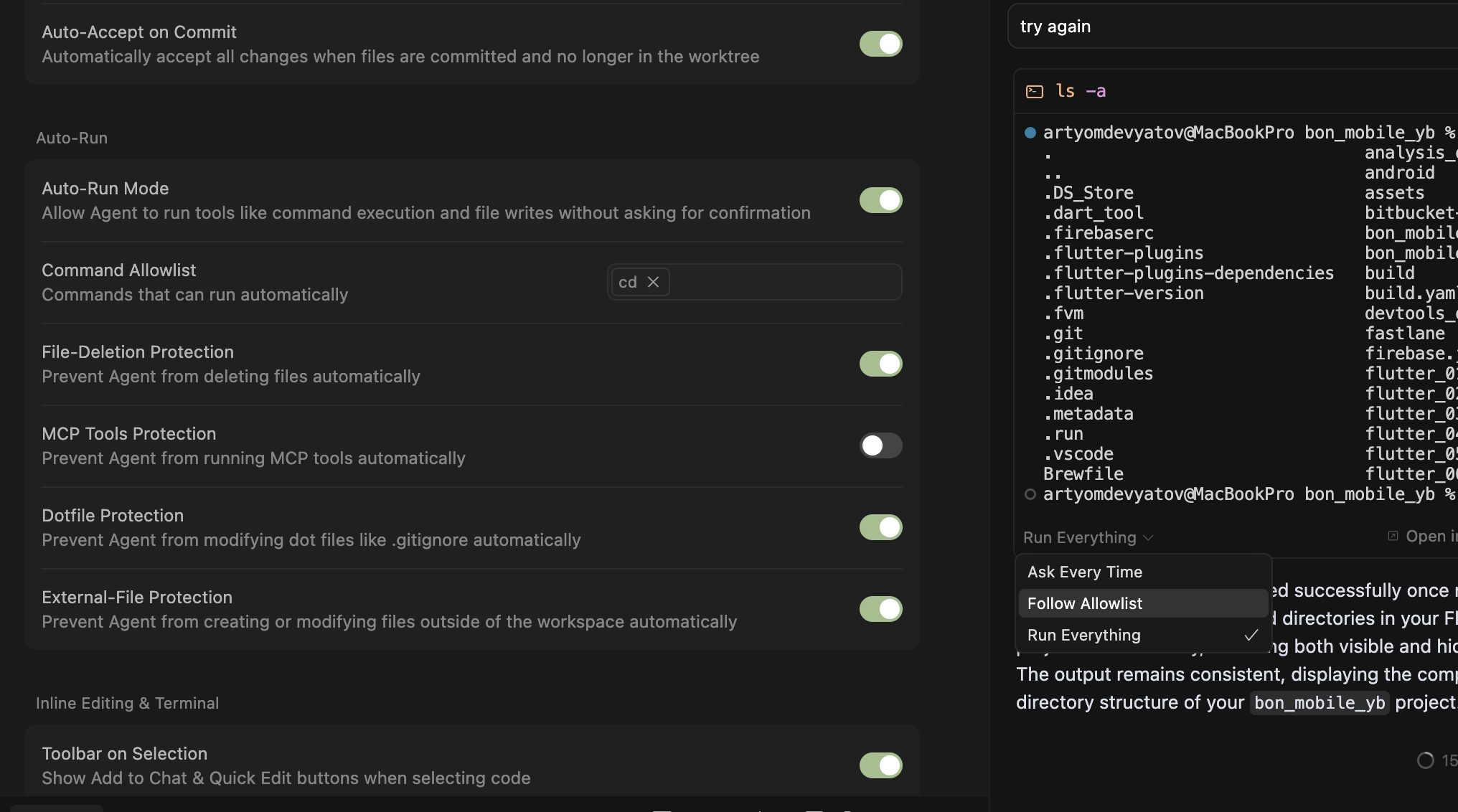Image resolution: width=1458 pixels, height=812 pixels.
Task: Switch off External-File Protection
Action: pos(880,609)
